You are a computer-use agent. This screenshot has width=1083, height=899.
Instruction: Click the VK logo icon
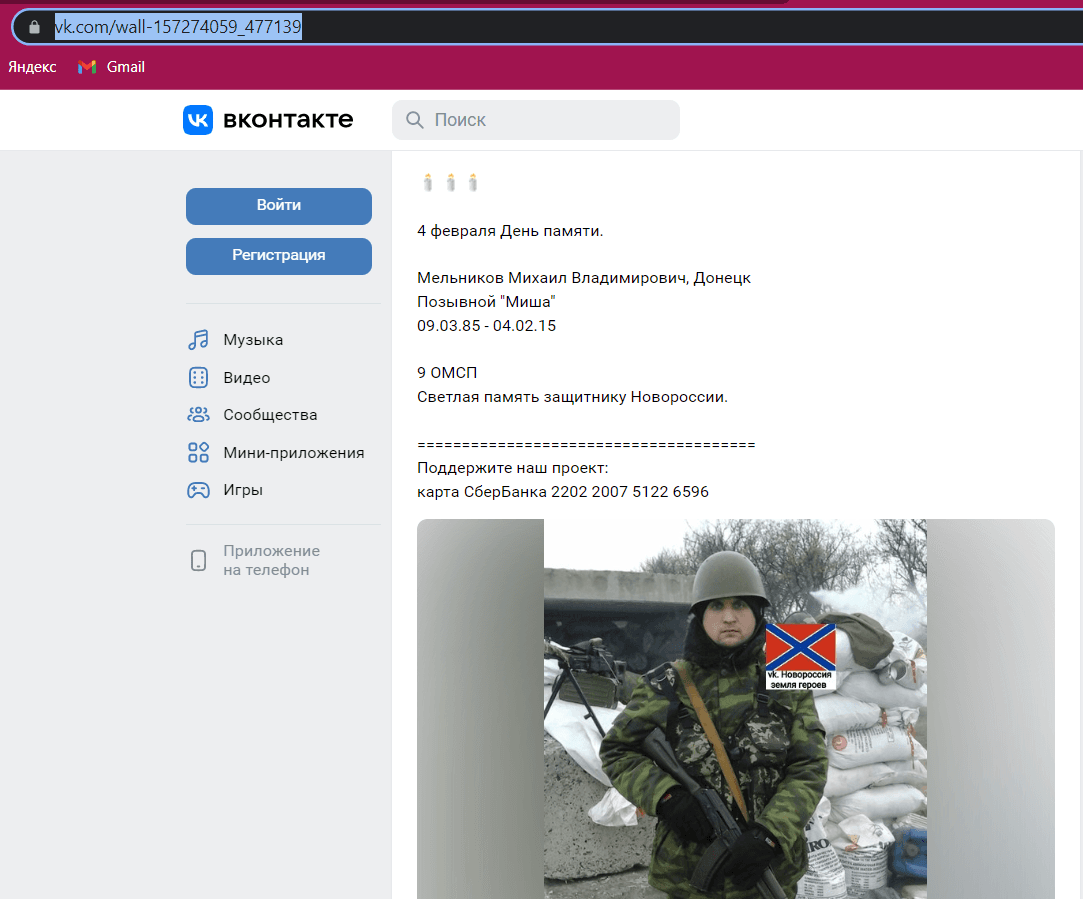(198, 120)
